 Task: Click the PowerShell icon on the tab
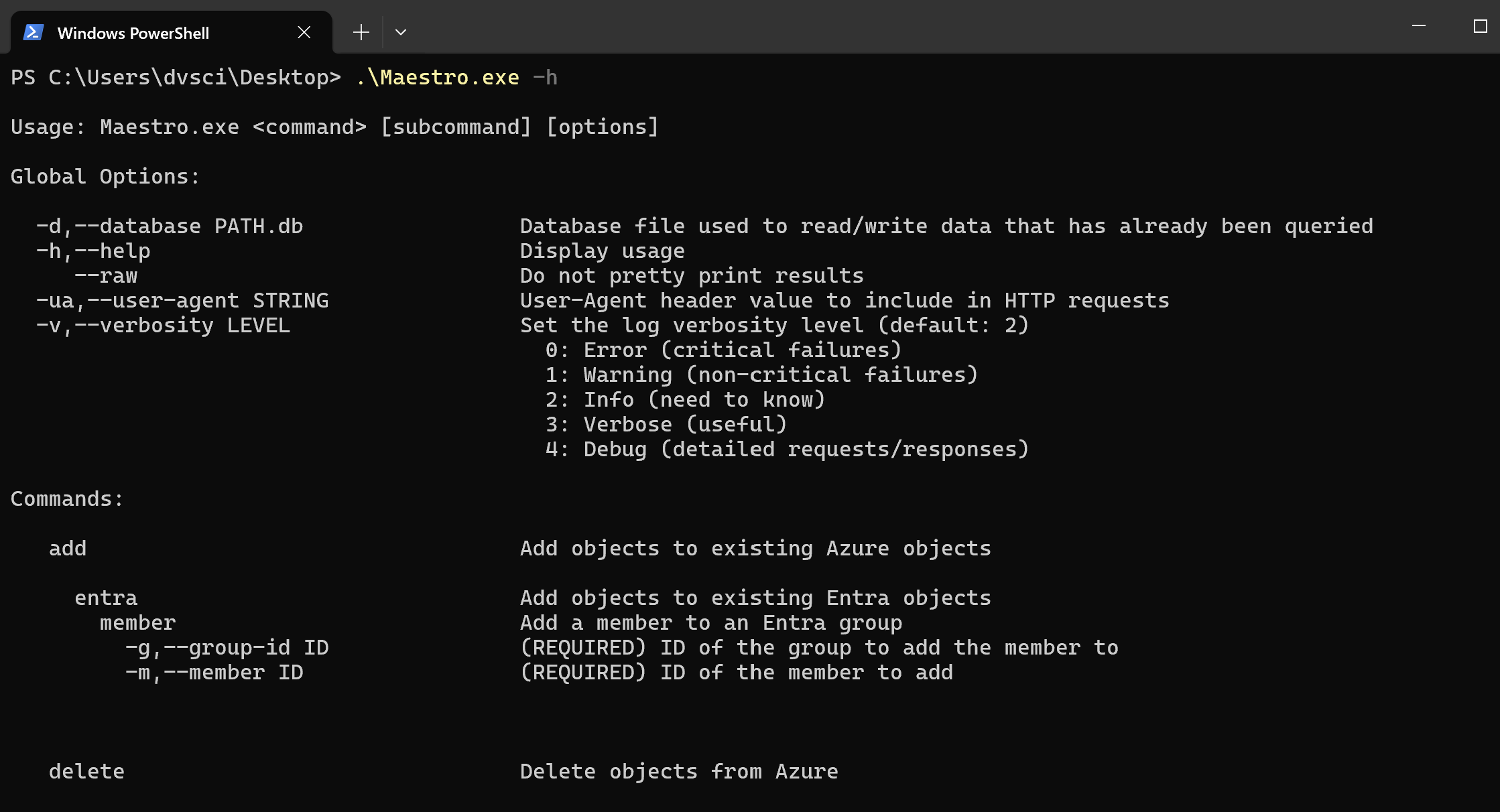34,32
